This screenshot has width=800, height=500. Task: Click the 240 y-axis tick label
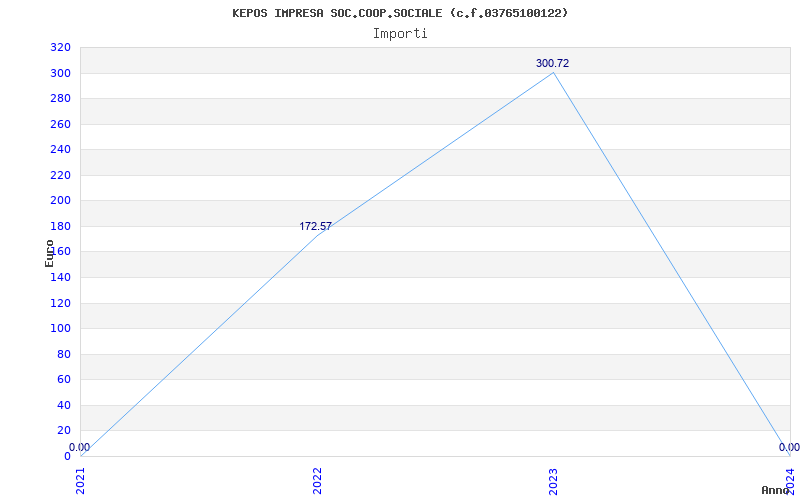click(x=60, y=149)
